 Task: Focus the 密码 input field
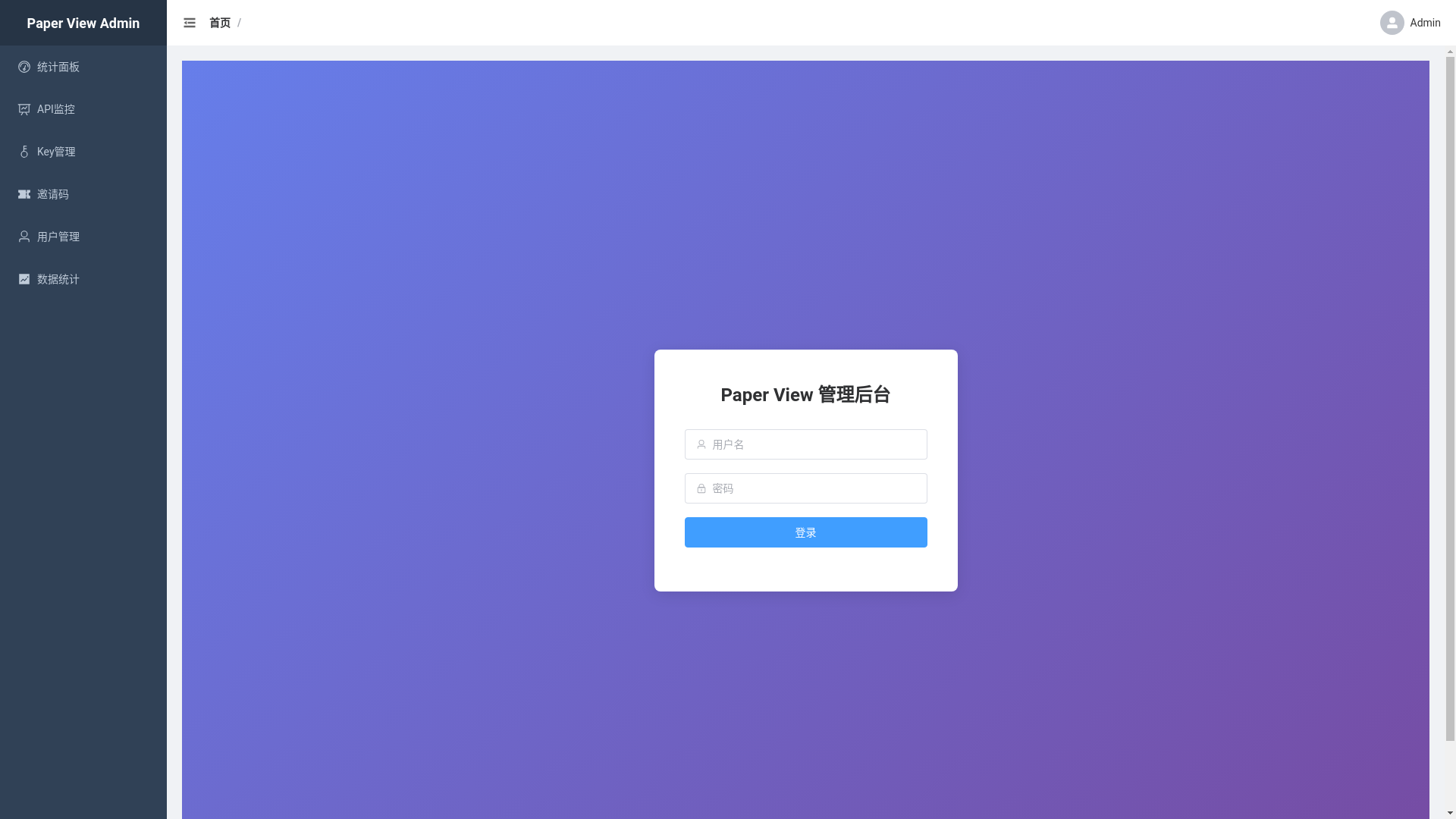(x=805, y=488)
